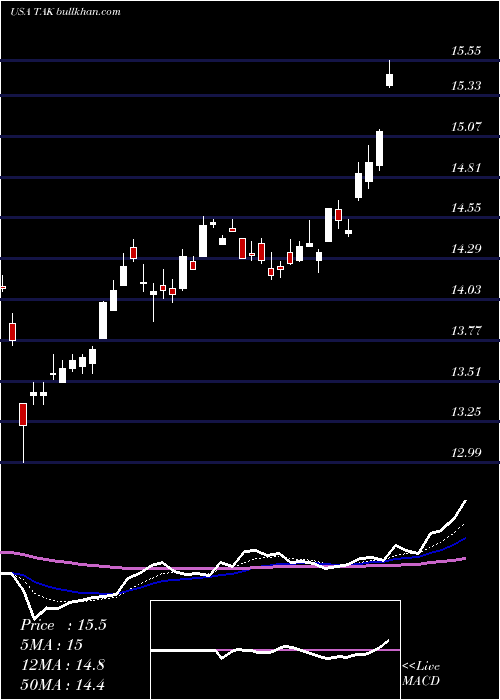Screen dimensions: 500x700
Task: Click the 5MA : 15 readout
Action: (x=51, y=645)
